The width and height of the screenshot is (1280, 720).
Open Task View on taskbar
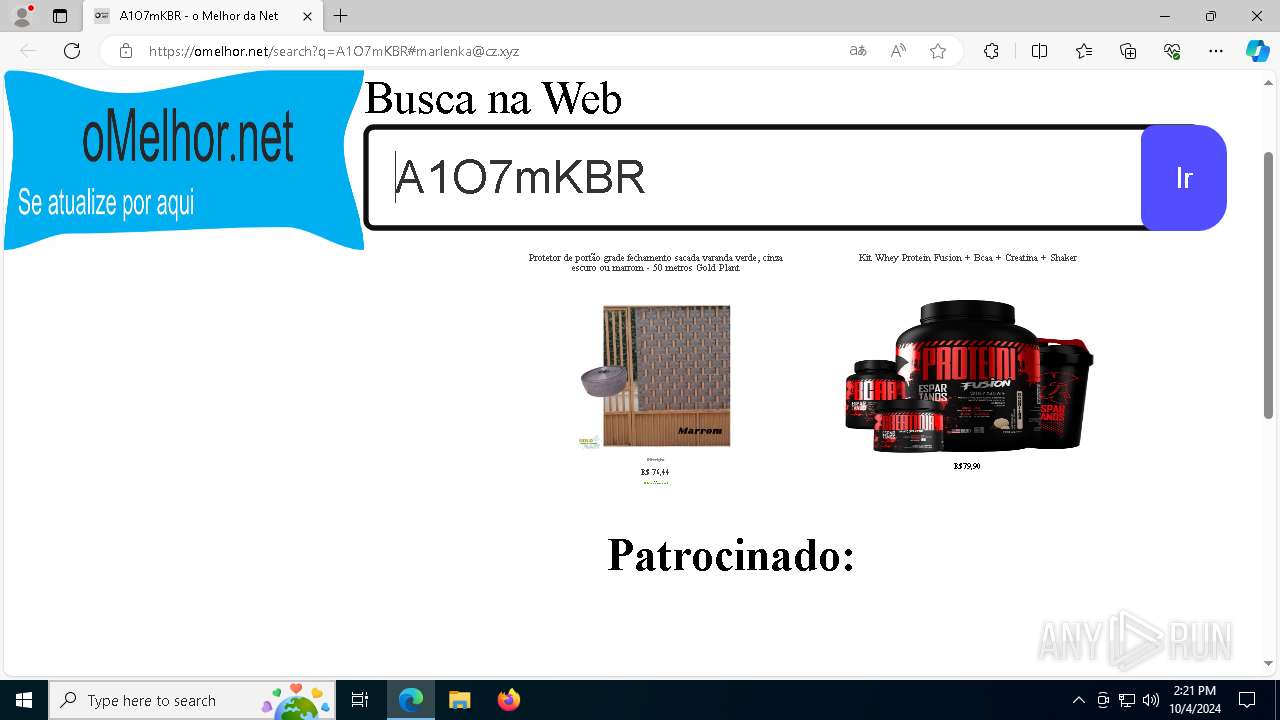pyautogui.click(x=360, y=700)
